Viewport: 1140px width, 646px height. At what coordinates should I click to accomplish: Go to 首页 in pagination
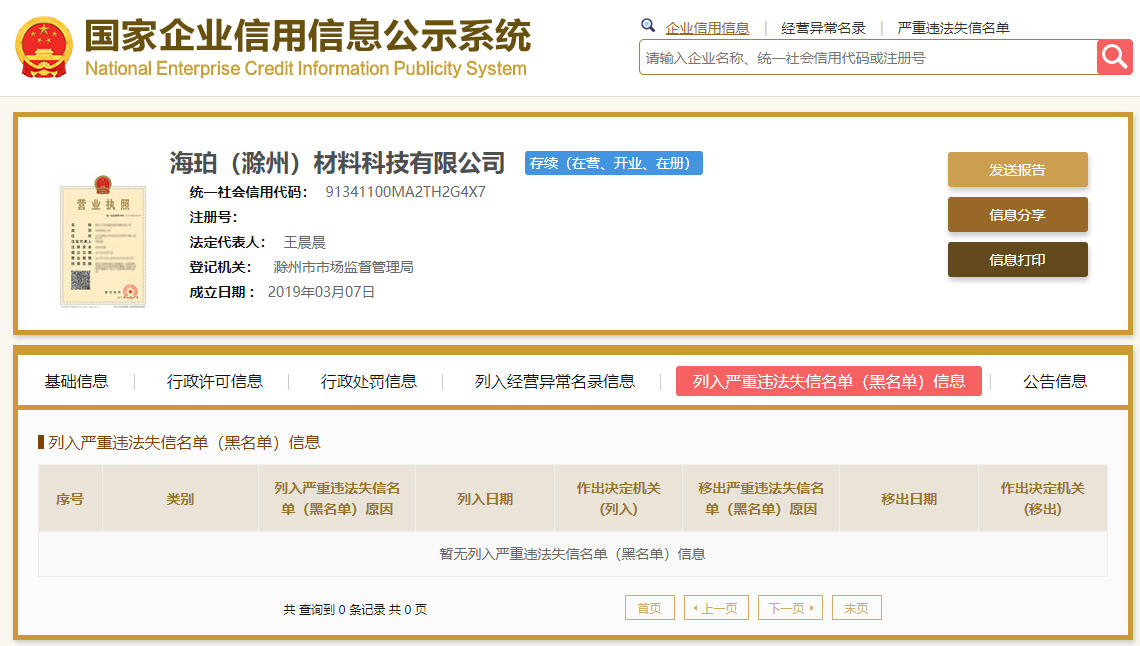coord(649,608)
